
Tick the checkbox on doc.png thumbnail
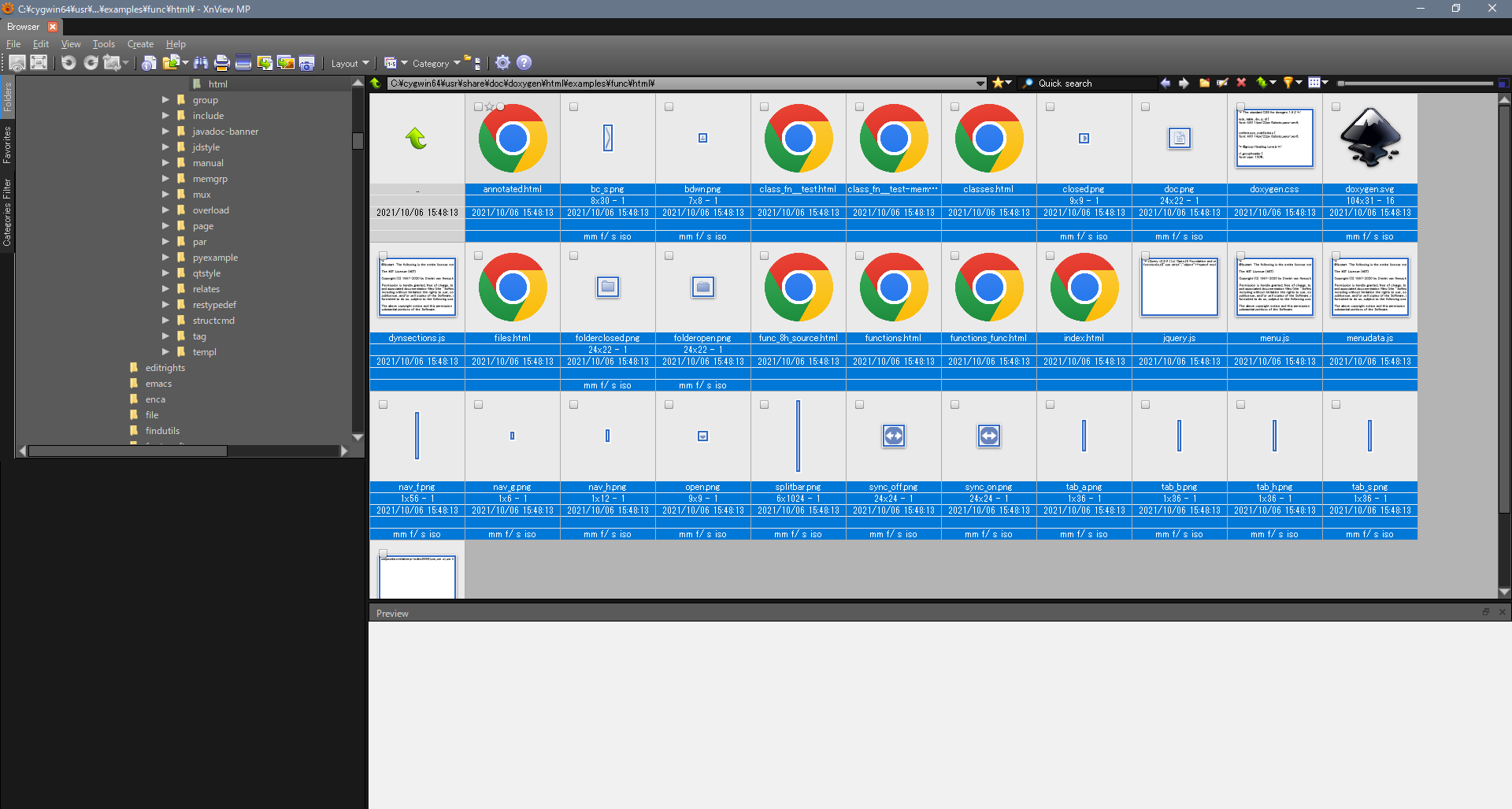[1146, 107]
